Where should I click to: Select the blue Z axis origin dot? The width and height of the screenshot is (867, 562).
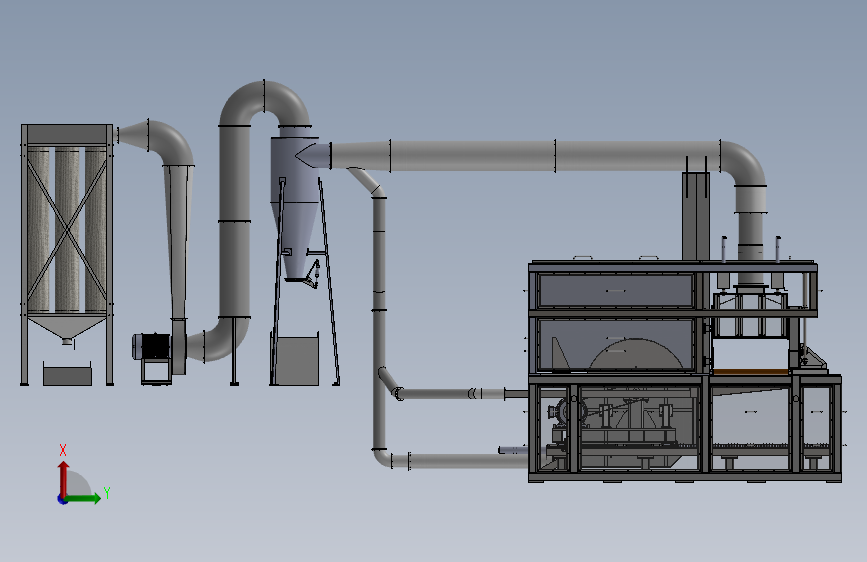(62, 499)
